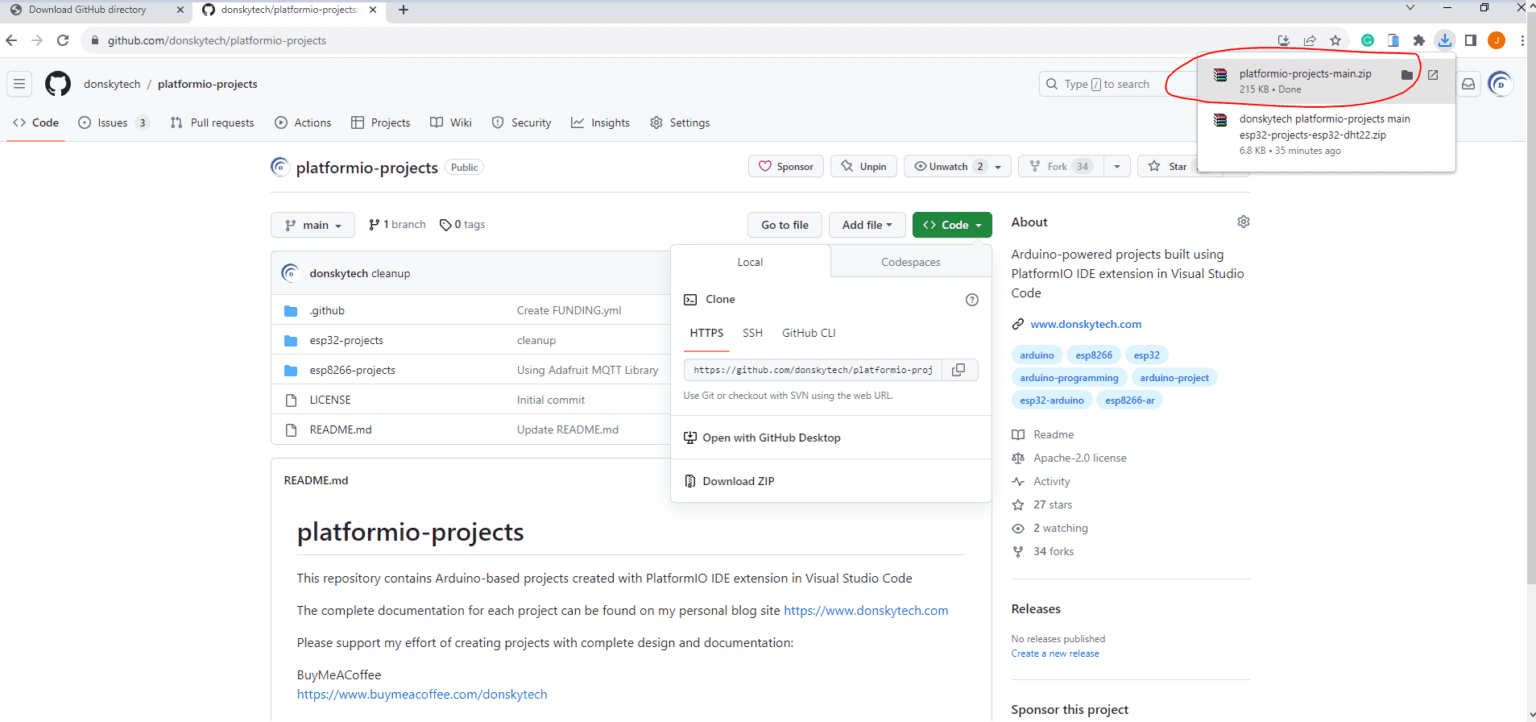Open the Fork options dropdown arrow

click(x=1117, y=165)
